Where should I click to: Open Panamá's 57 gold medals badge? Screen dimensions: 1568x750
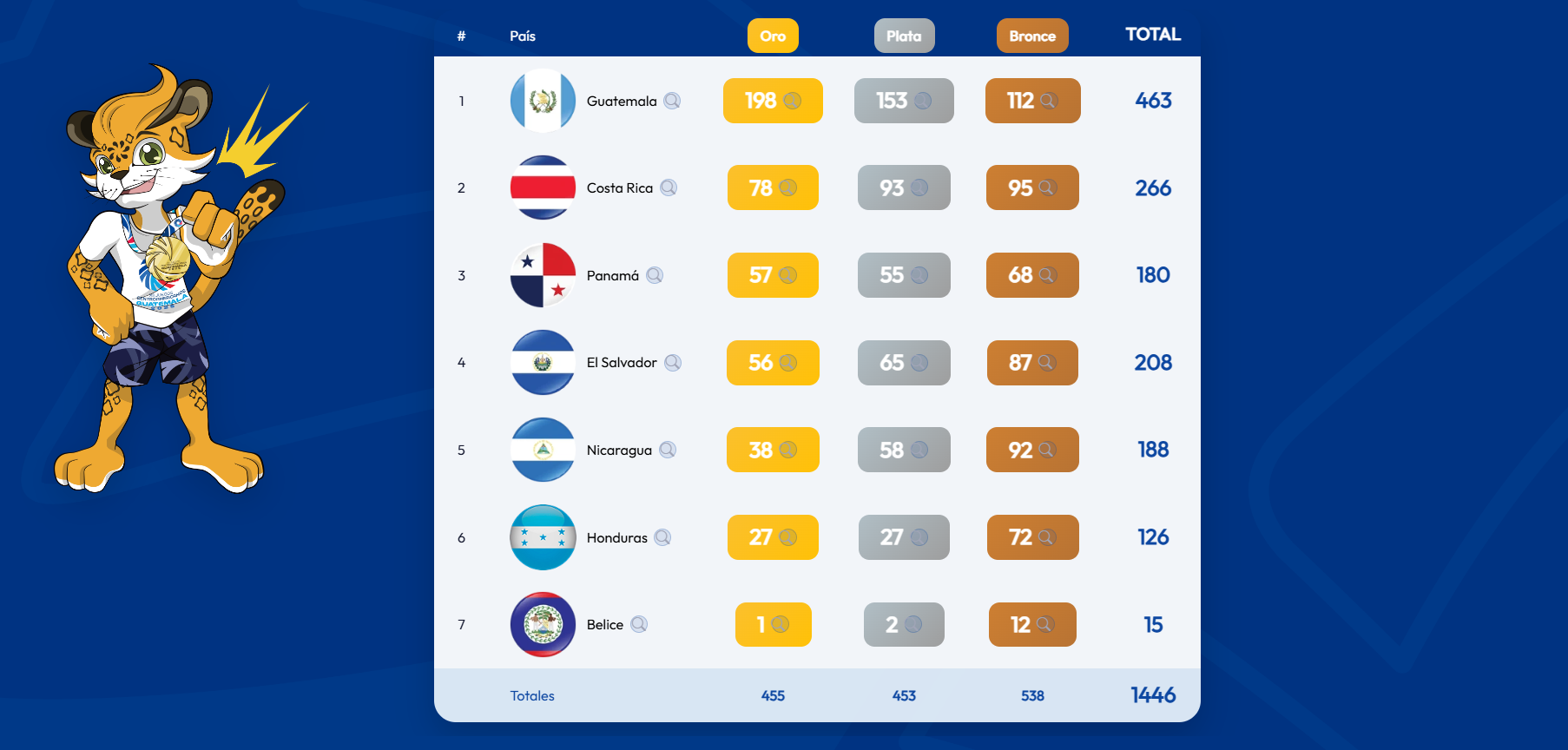pos(773,275)
